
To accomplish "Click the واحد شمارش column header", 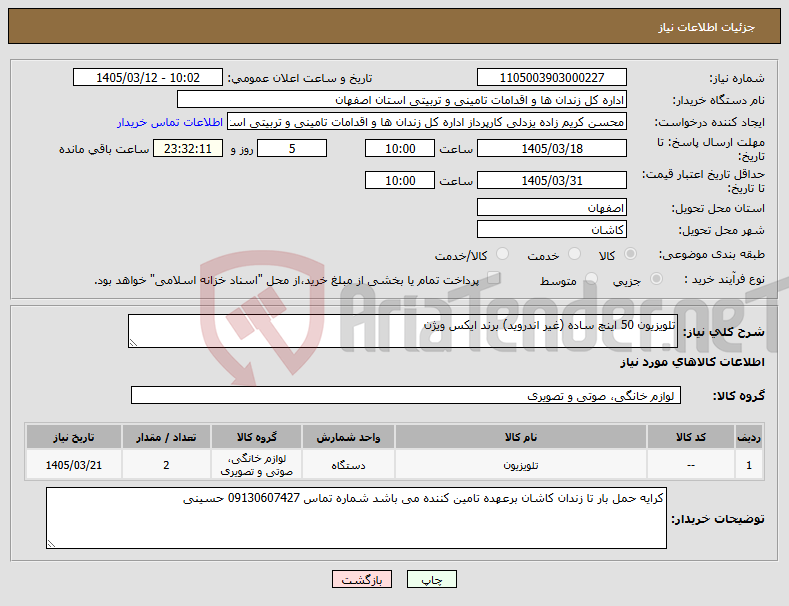I will 348,437.
